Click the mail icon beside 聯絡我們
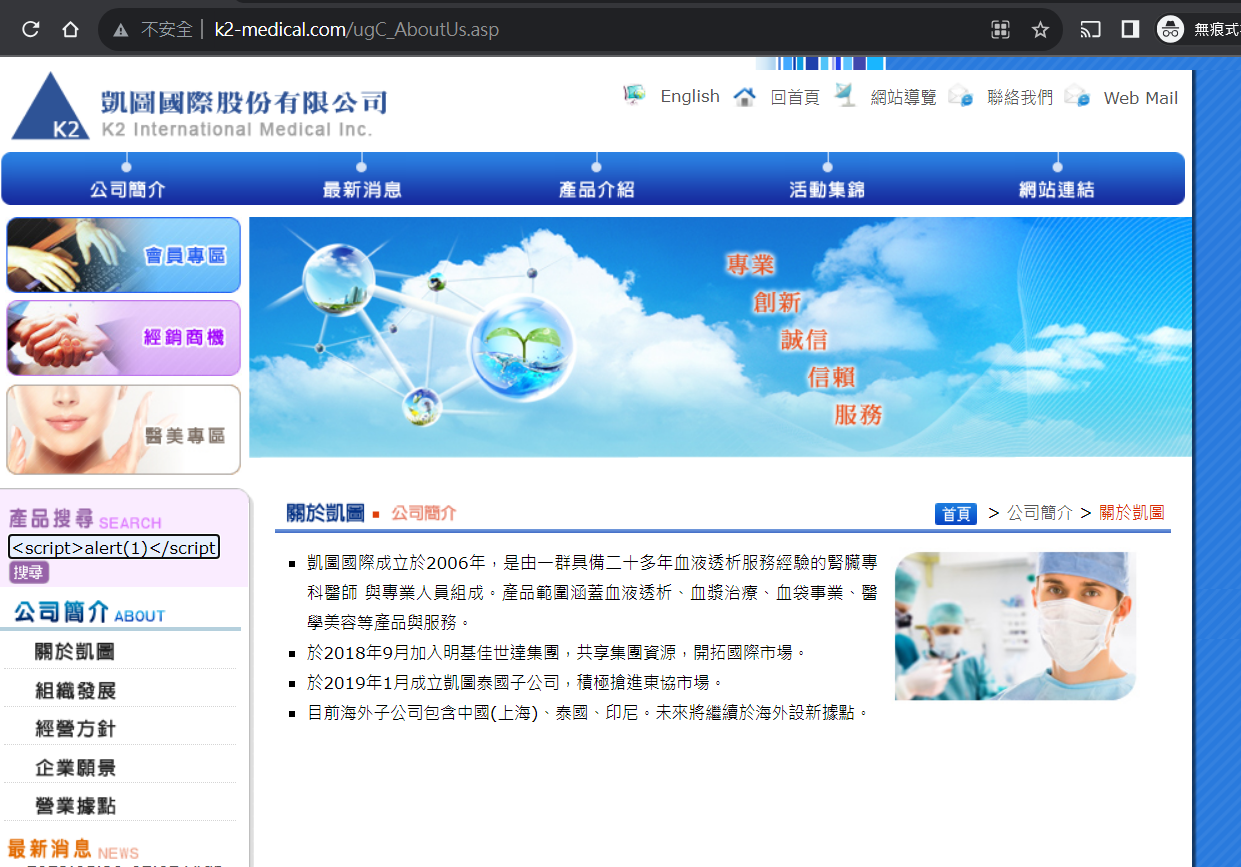 click(x=961, y=96)
